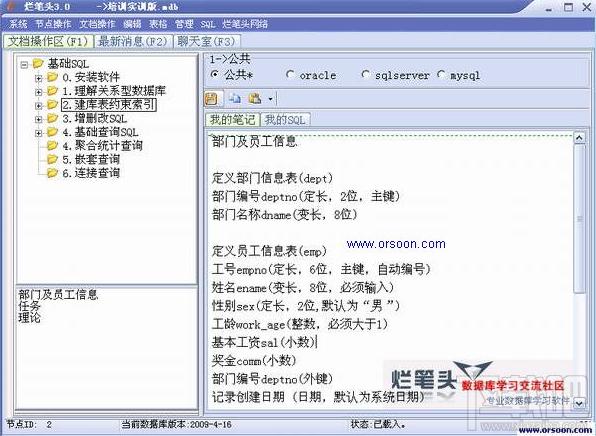
Task: Expand the 3. 增删改SQL node
Action: (x=38, y=119)
